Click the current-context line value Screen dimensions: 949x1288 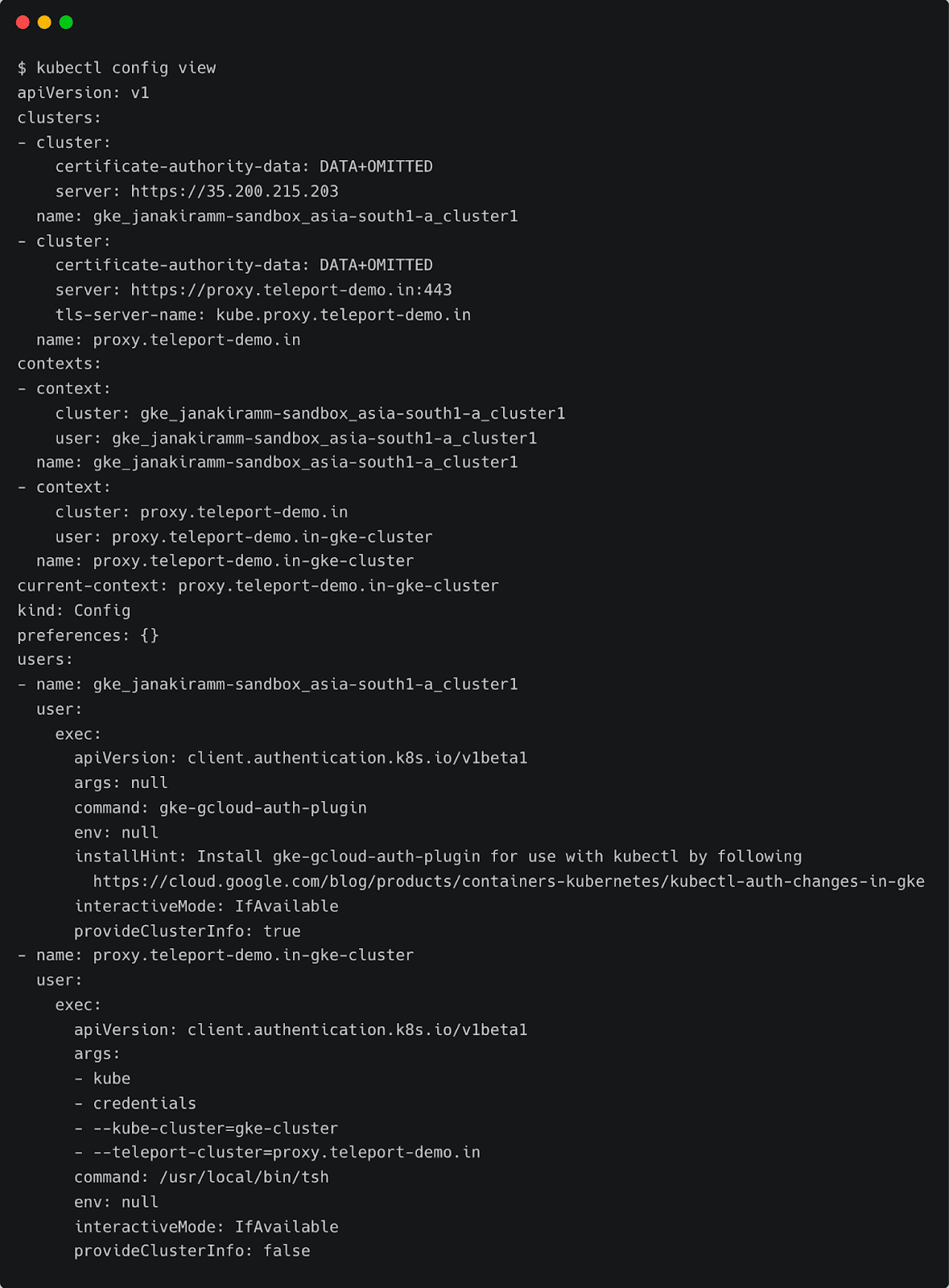(x=338, y=586)
